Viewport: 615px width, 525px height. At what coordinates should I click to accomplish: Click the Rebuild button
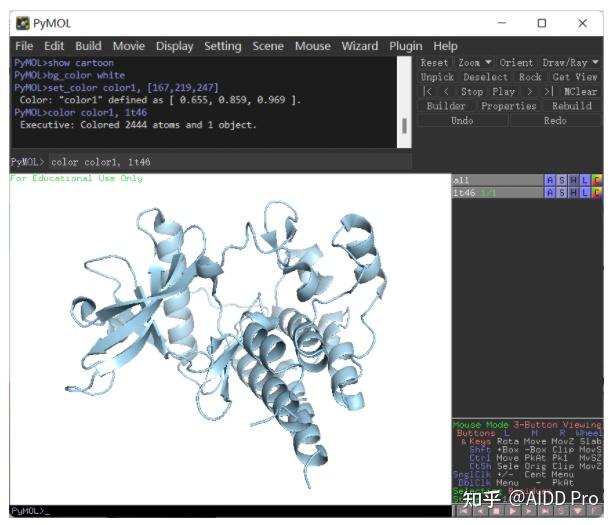point(572,106)
